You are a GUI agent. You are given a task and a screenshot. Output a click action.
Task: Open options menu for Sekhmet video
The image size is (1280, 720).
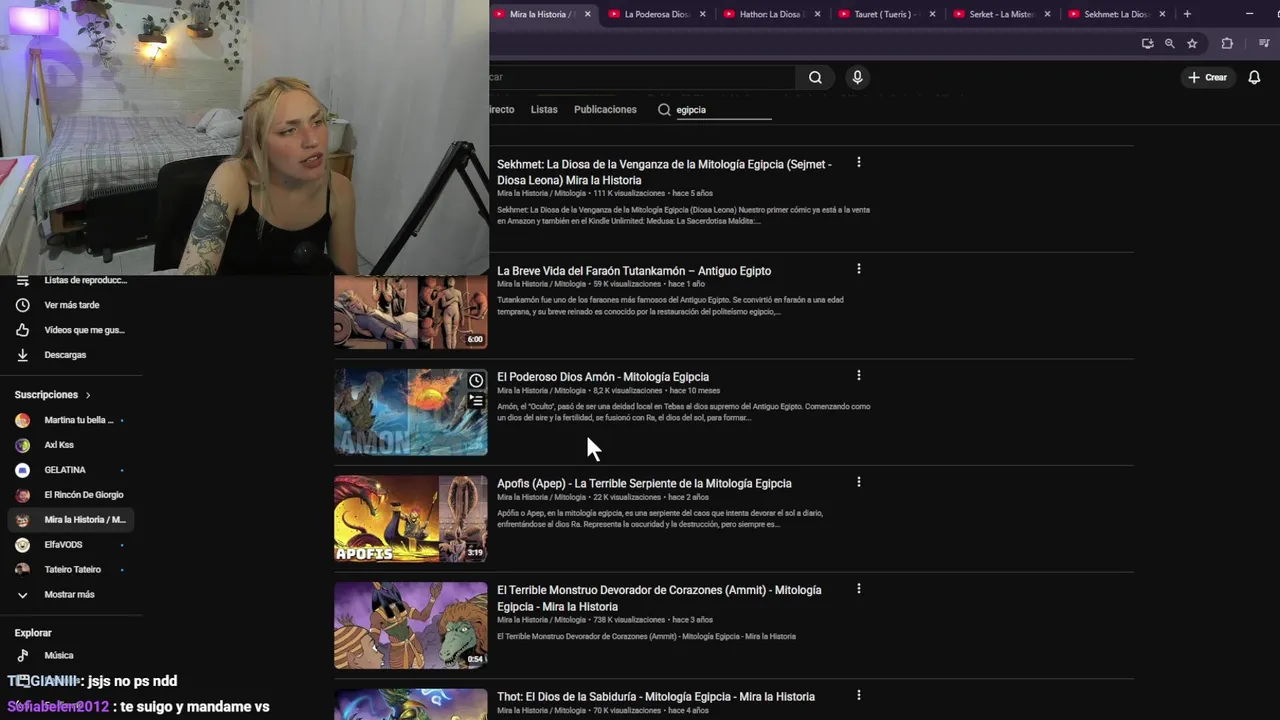858,162
